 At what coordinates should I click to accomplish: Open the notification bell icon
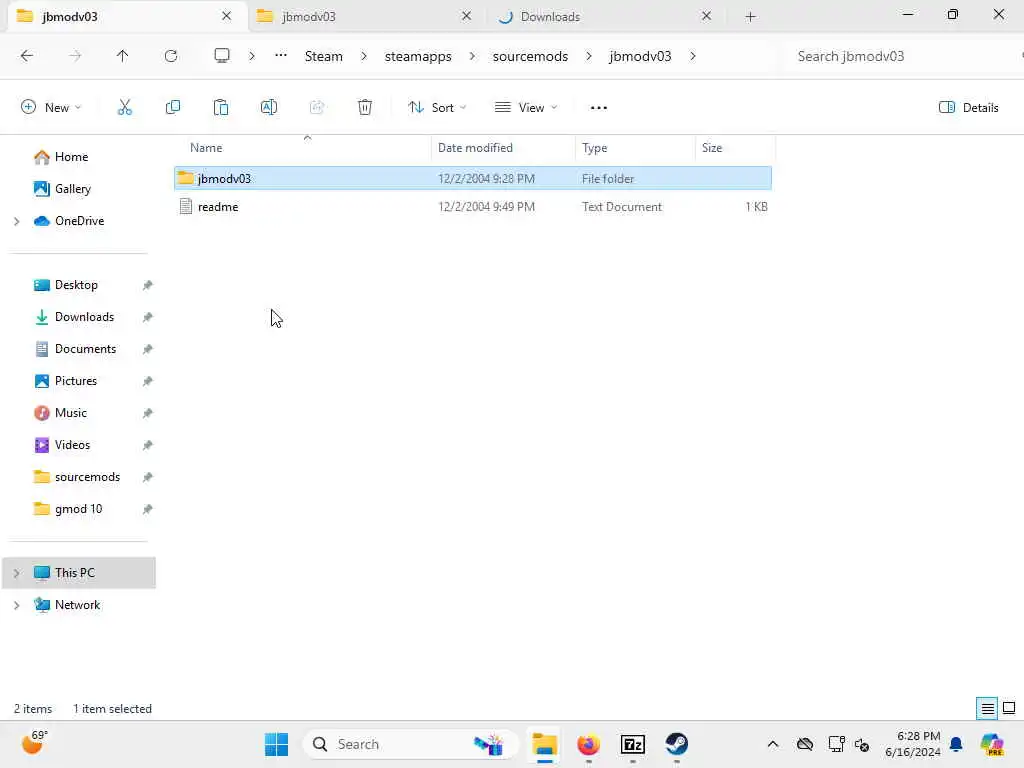tap(956, 744)
